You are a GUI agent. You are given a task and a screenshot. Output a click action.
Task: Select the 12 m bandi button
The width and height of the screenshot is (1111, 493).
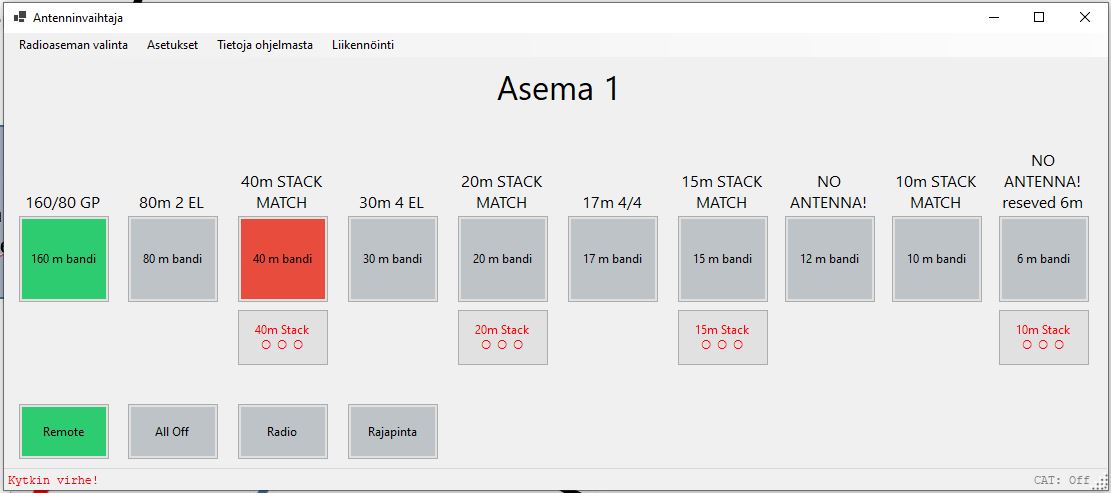[x=830, y=259]
